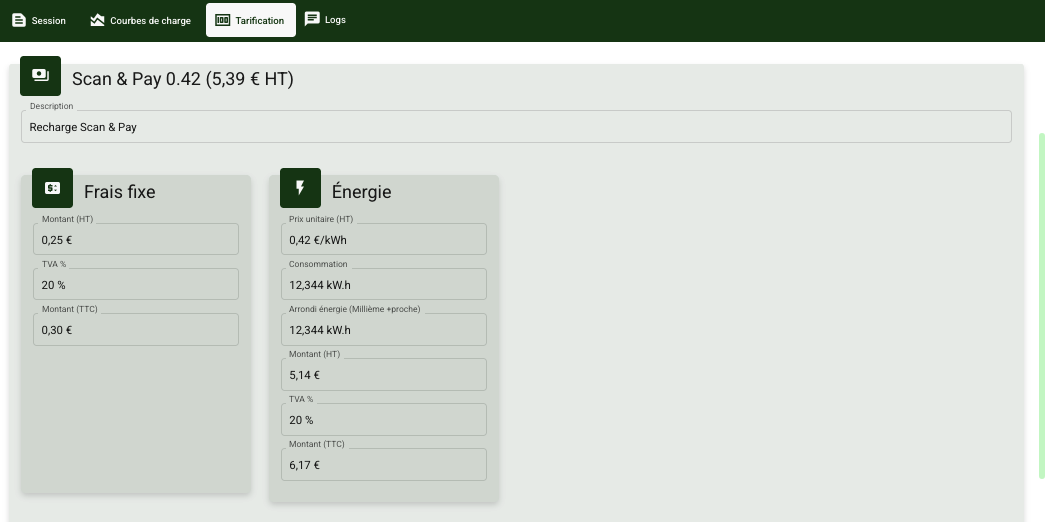The width and height of the screenshot is (1045, 526).
Task: Click the Prix unitaire (HT) field
Action: pyautogui.click(x=383, y=240)
